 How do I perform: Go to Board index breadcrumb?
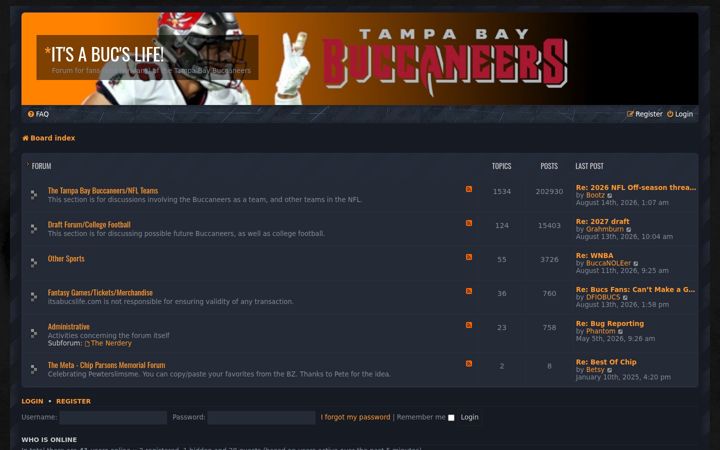(49, 138)
